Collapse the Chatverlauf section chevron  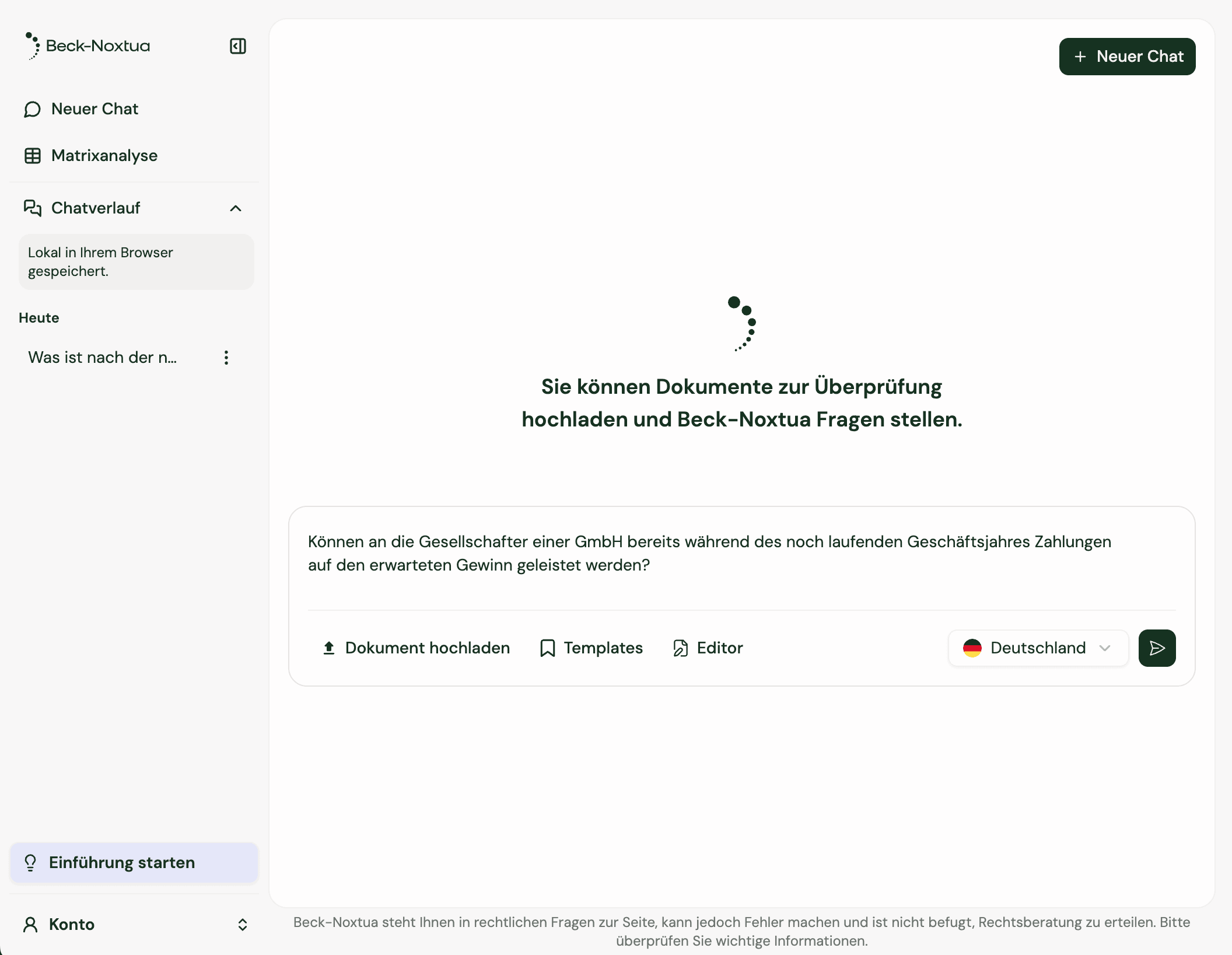point(236,208)
